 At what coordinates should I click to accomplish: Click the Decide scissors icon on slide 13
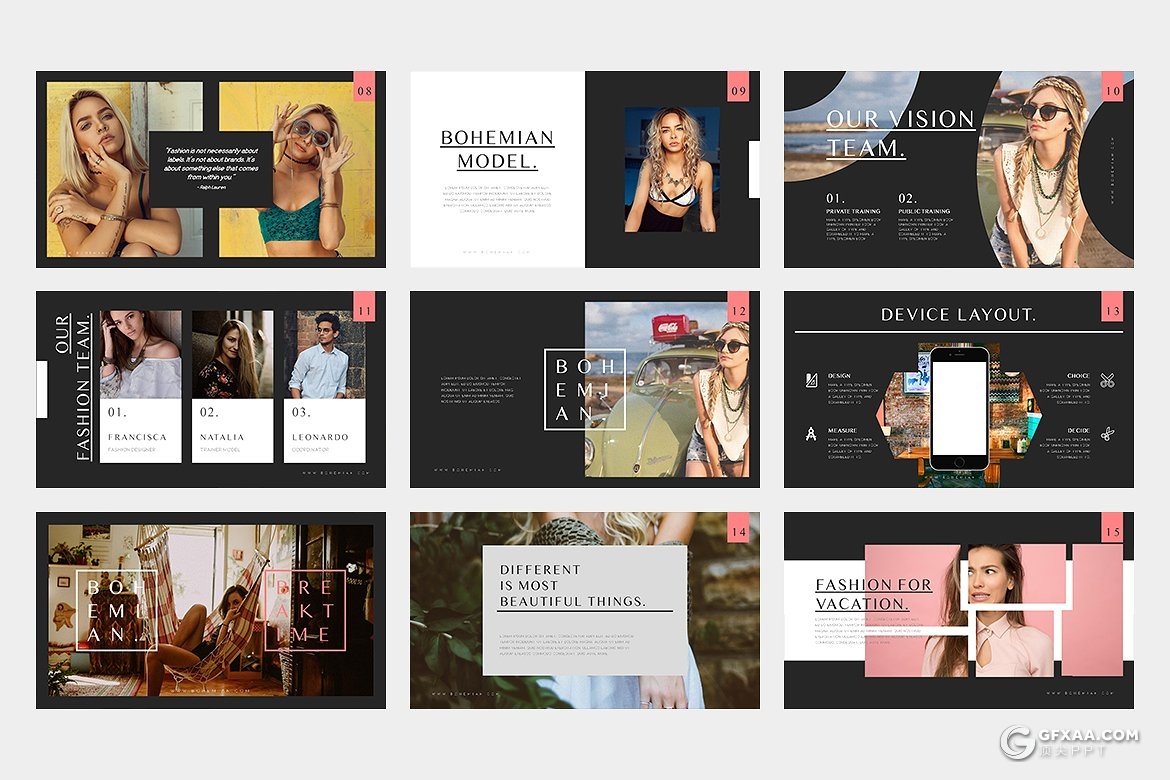[x=1107, y=434]
